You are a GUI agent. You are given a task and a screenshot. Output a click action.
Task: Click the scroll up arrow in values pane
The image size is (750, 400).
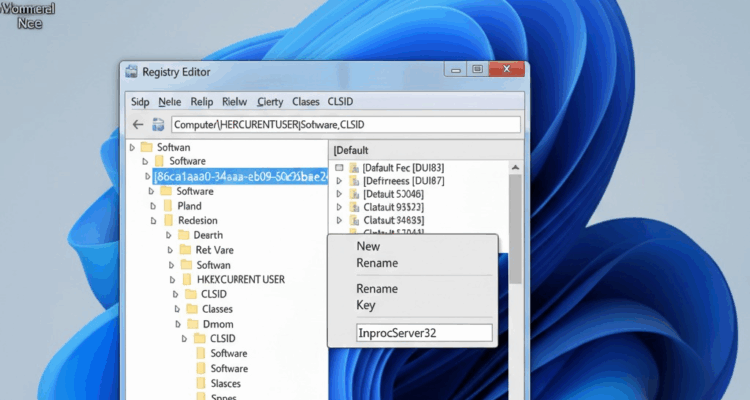515,167
